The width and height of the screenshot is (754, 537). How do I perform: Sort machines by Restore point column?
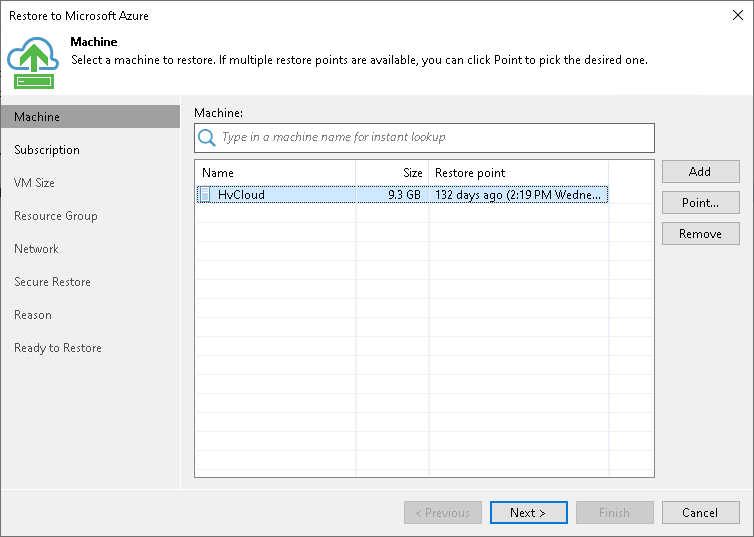pos(518,173)
